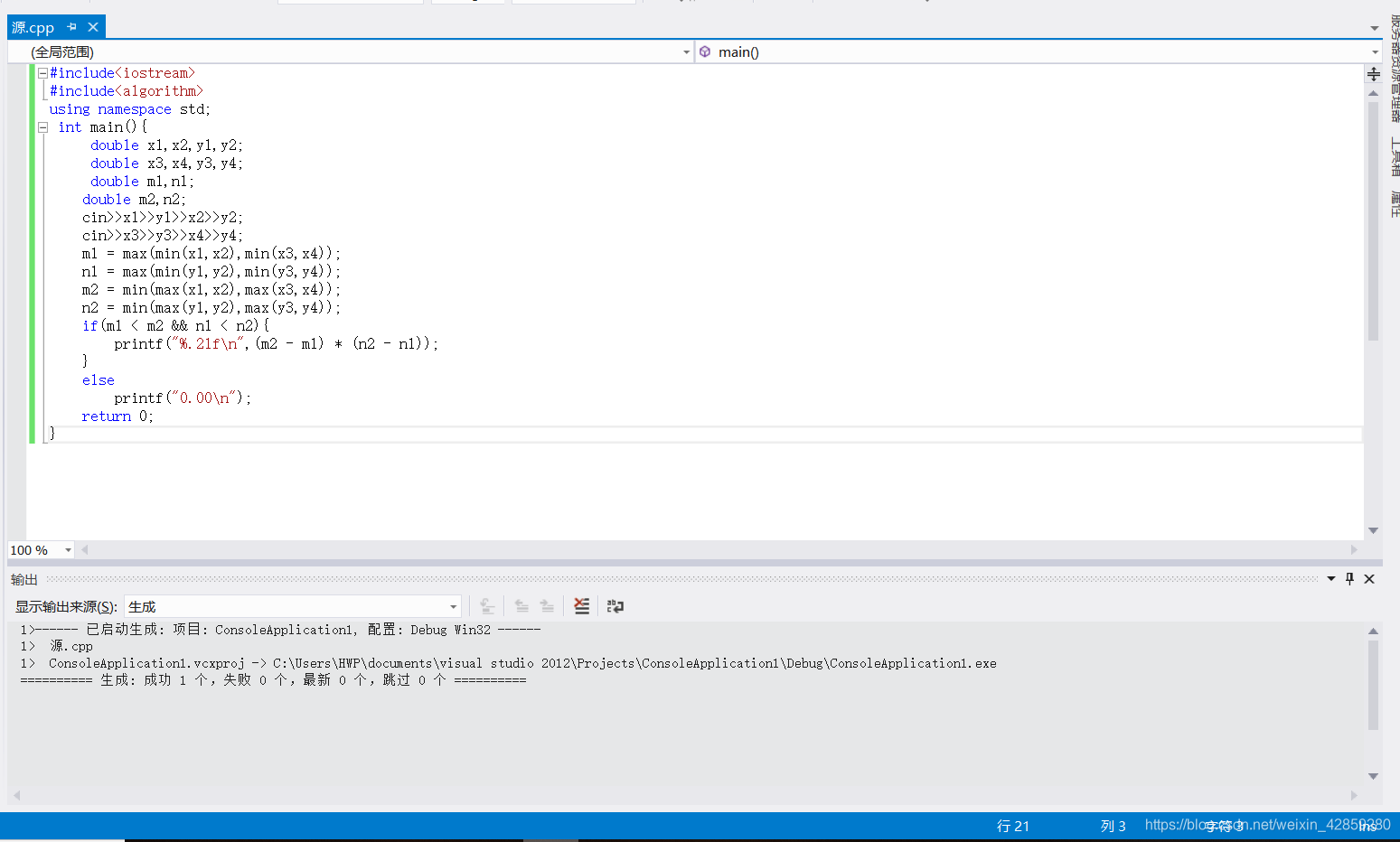Click the 'return 0;' line
Image resolution: width=1400 pixels, height=842 pixels.
(117, 416)
